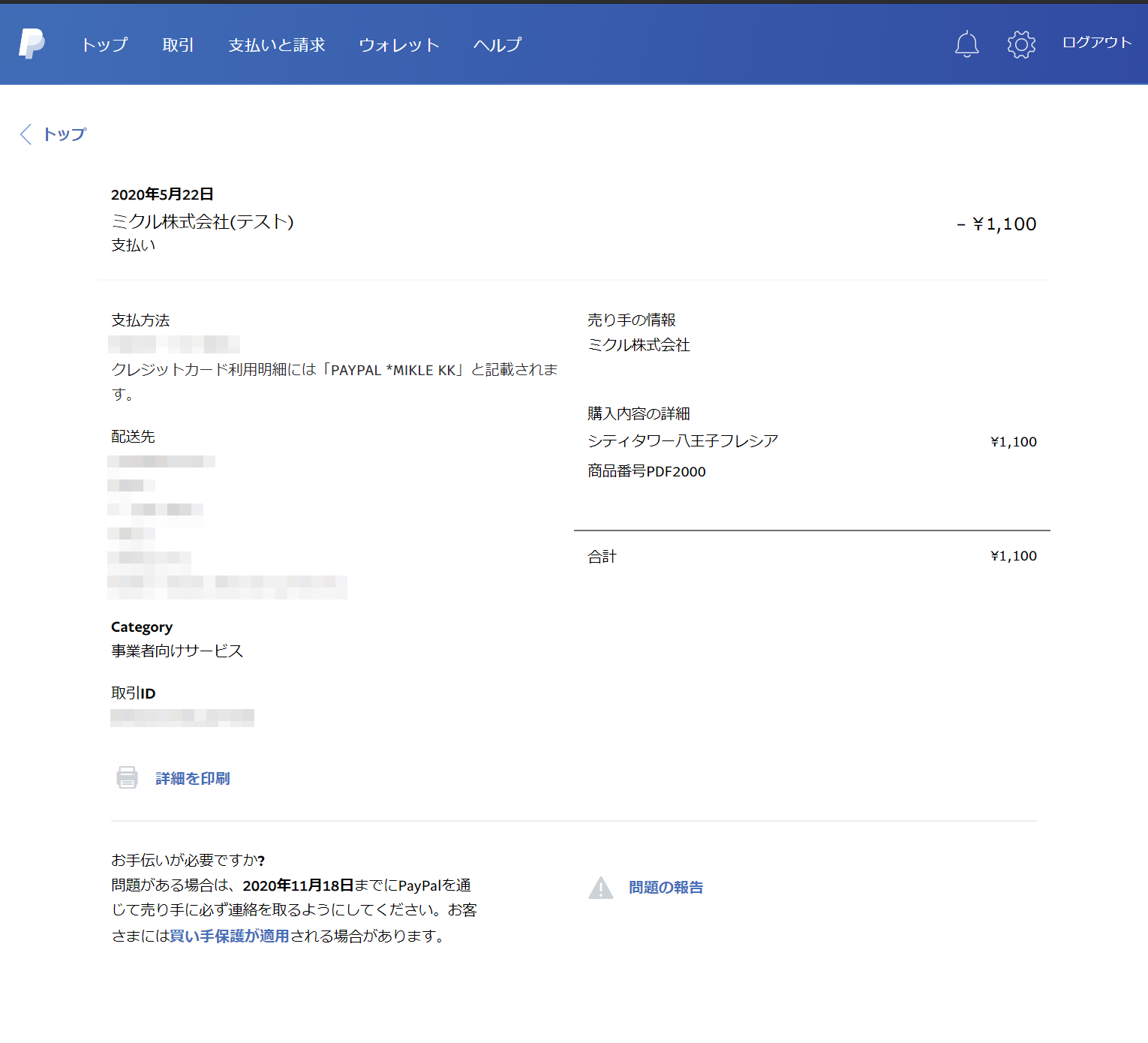1148x1043 pixels.
Task: Open the ヘルプ menu
Action: coord(497,45)
